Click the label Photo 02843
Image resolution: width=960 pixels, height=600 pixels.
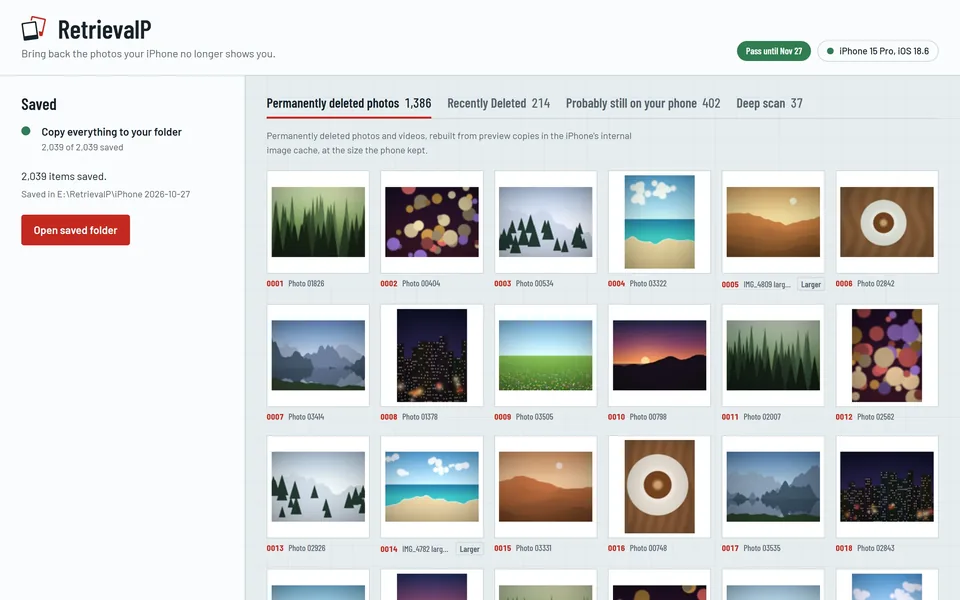pos(876,548)
